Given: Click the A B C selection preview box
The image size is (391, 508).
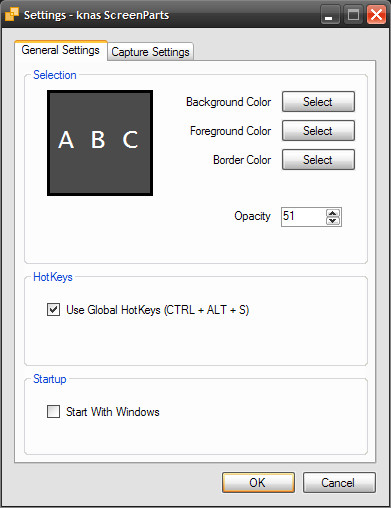Looking at the screenshot, I should point(100,143).
